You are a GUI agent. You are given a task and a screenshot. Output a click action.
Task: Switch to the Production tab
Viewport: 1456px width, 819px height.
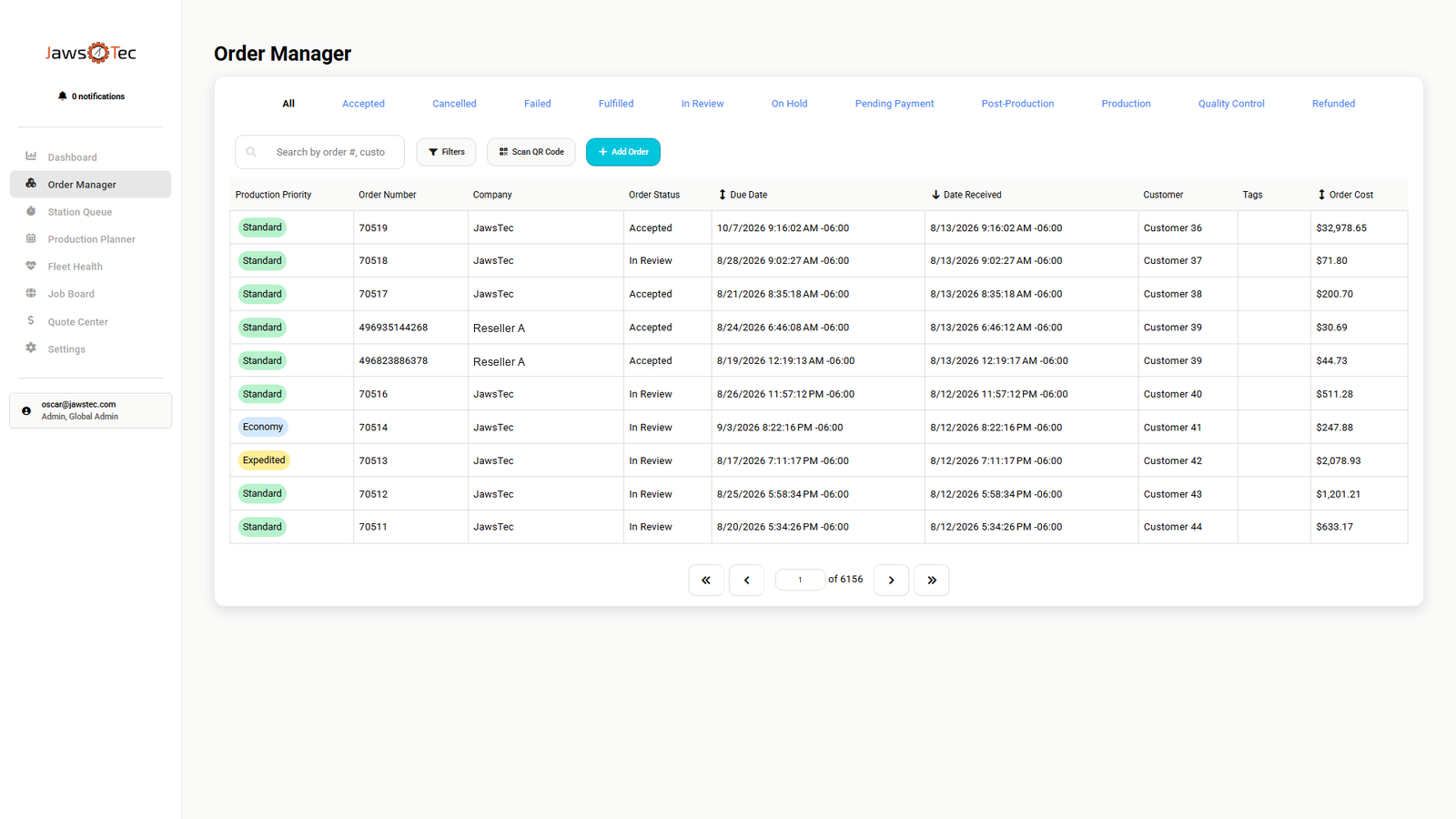1126,104
